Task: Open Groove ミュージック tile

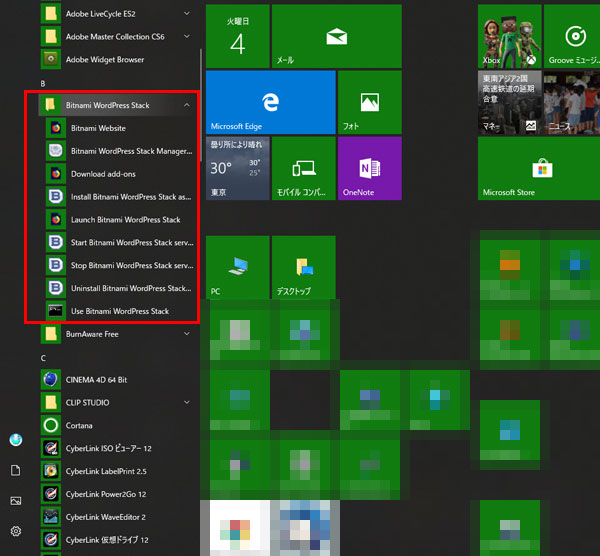Action: [572, 36]
